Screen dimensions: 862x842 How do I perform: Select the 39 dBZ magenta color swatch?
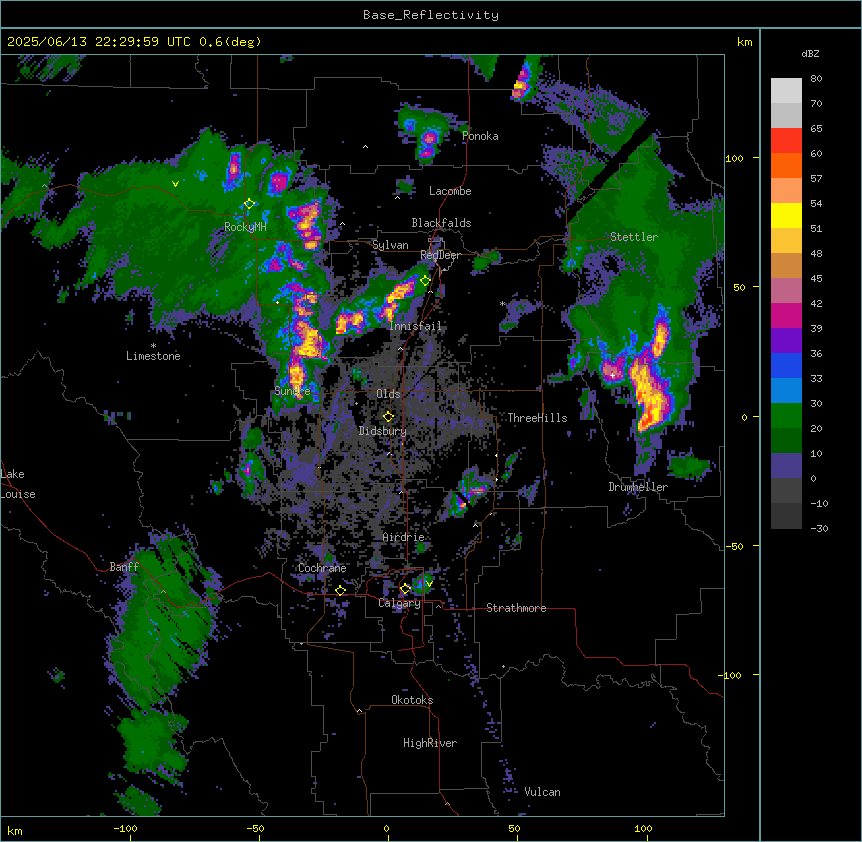(786, 315)
